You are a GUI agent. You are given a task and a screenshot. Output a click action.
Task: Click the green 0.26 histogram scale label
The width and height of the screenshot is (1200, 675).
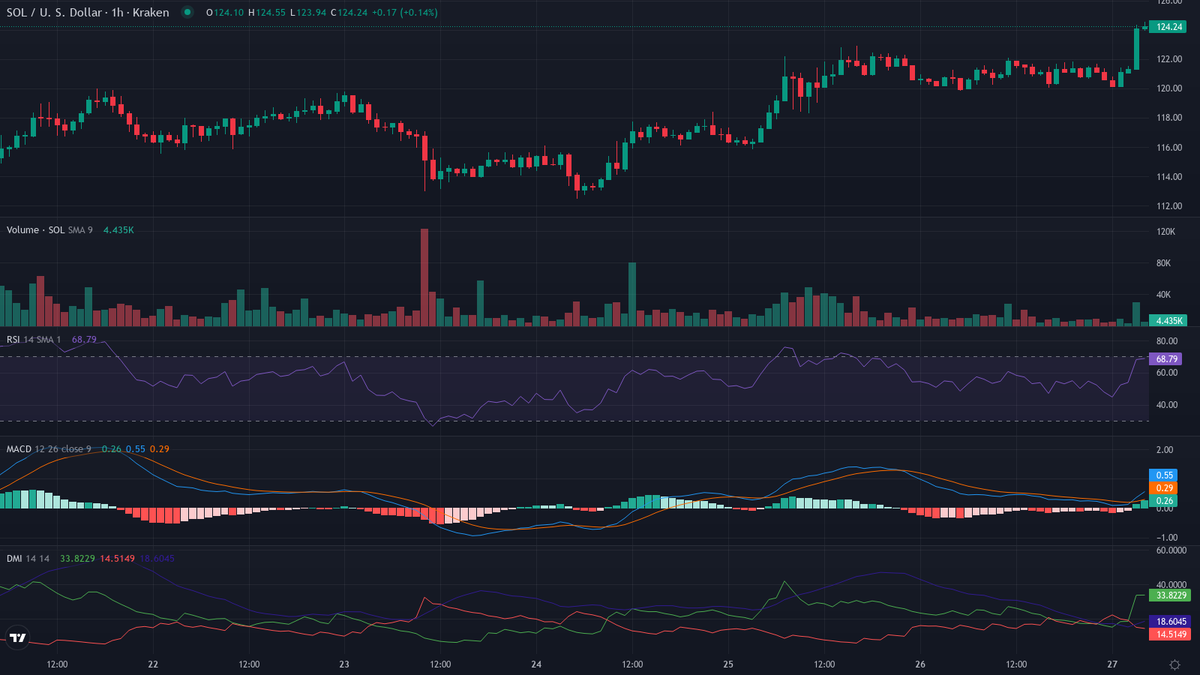point(1165,500)
